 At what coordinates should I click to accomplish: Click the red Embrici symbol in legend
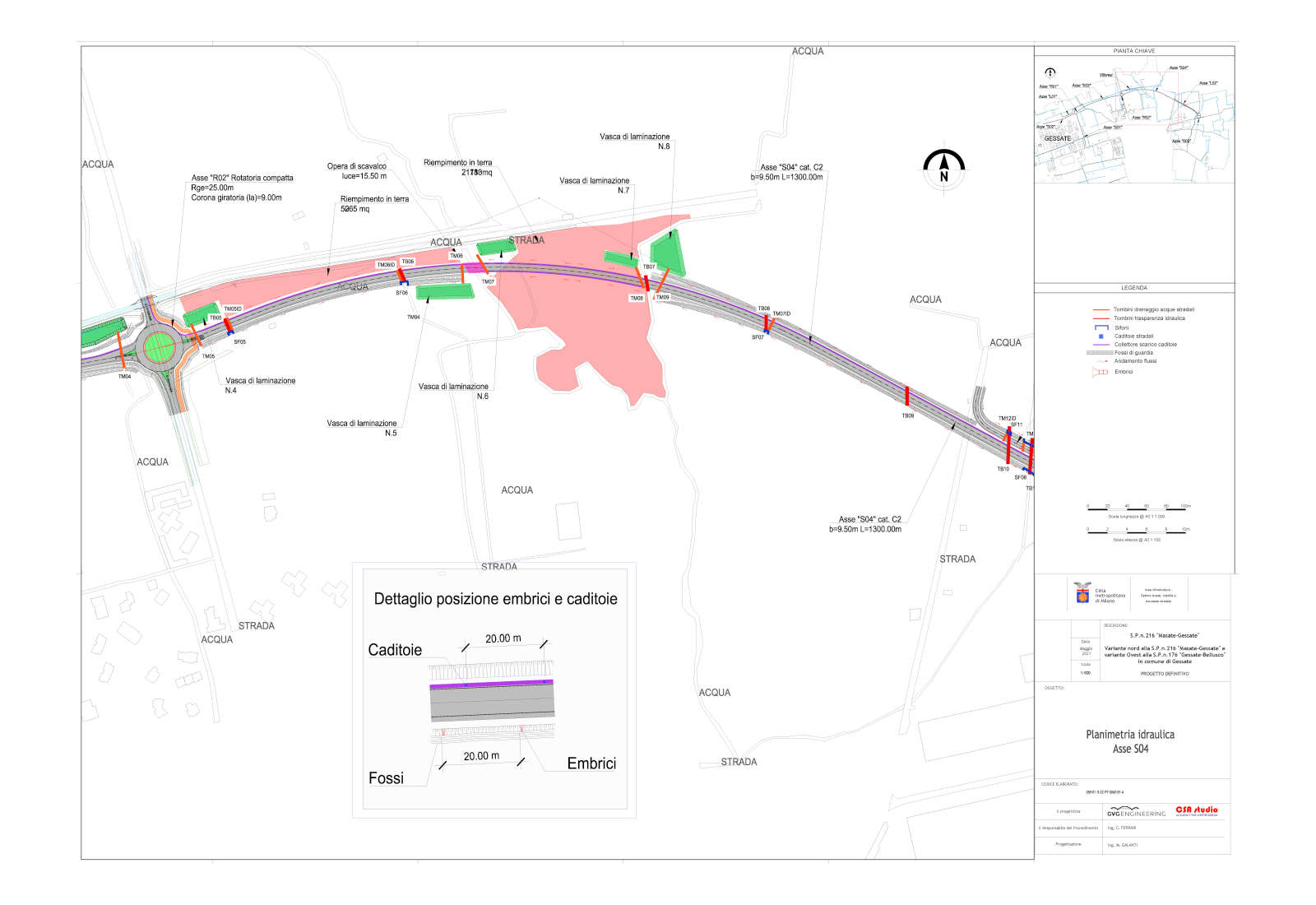[x=1101, y=372]
